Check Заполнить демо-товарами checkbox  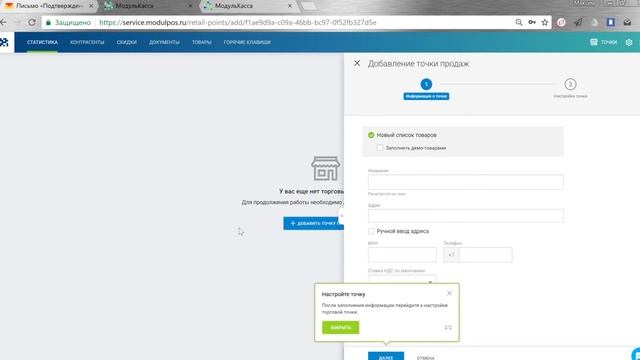click(380, 148)
